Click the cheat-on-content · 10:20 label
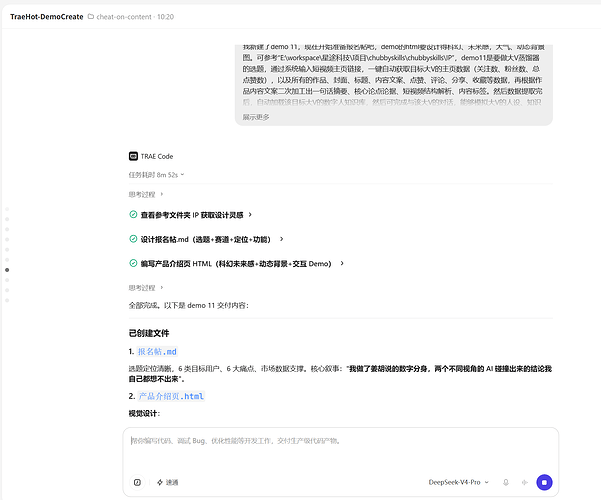This screenshot has height=500, width=601. coord(135,16)
